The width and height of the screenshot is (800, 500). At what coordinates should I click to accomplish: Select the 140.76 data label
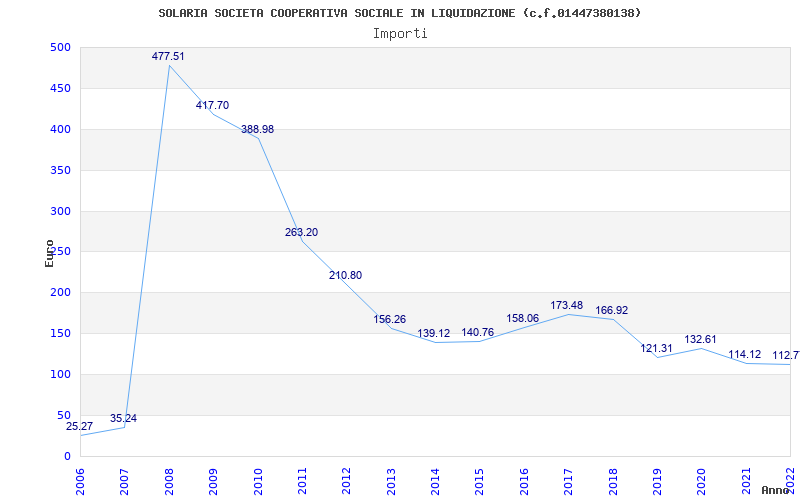[x=478, y=333]
